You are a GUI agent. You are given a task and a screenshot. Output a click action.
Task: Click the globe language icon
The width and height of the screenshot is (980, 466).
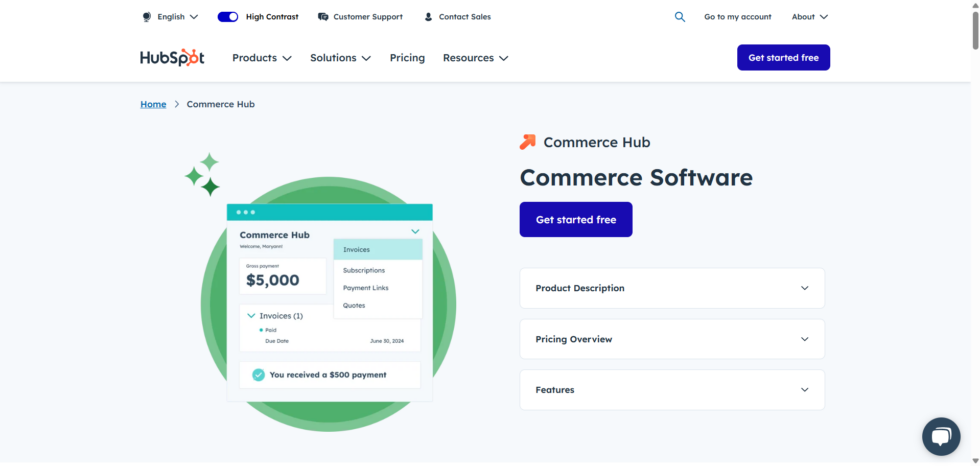click(x=147, y=17)
